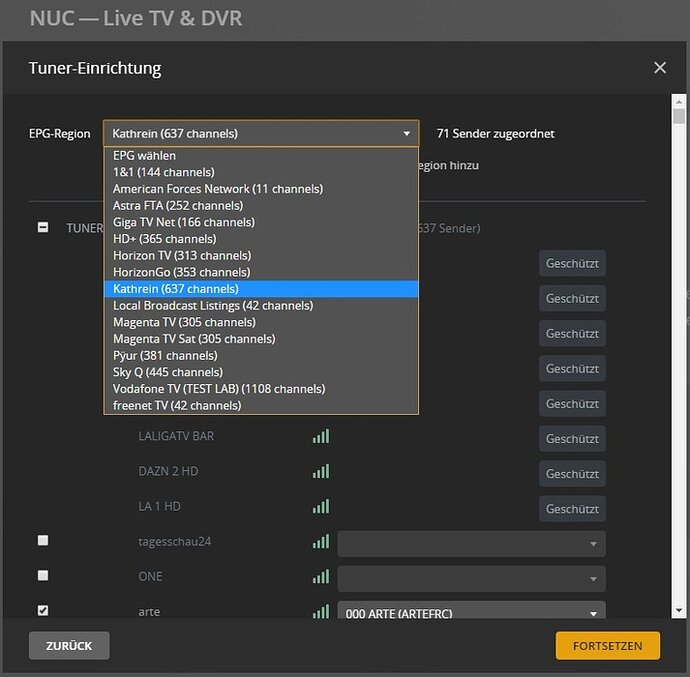Click the LA 1 HD channel name
The image size is (690, 677).
[159, 507]
